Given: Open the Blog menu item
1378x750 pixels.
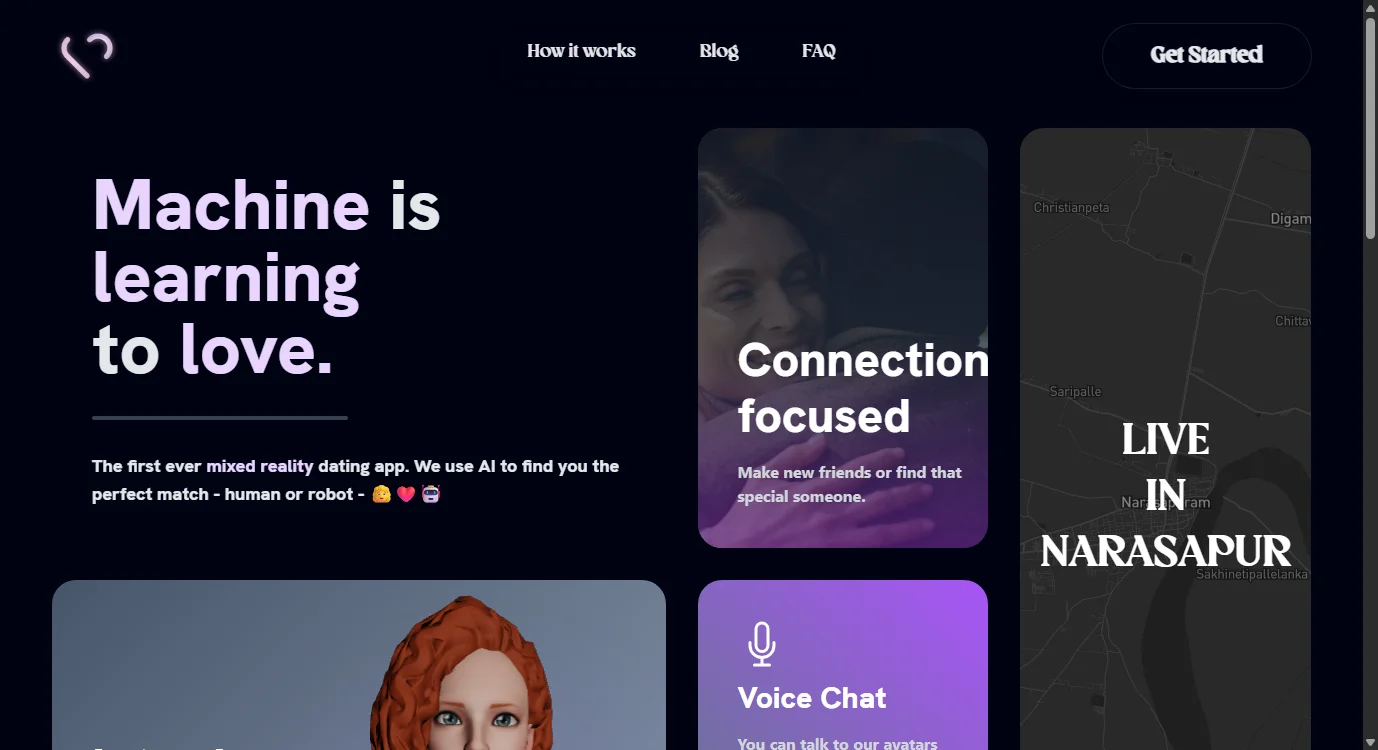Looking at the screenshot, I should 719,51.
